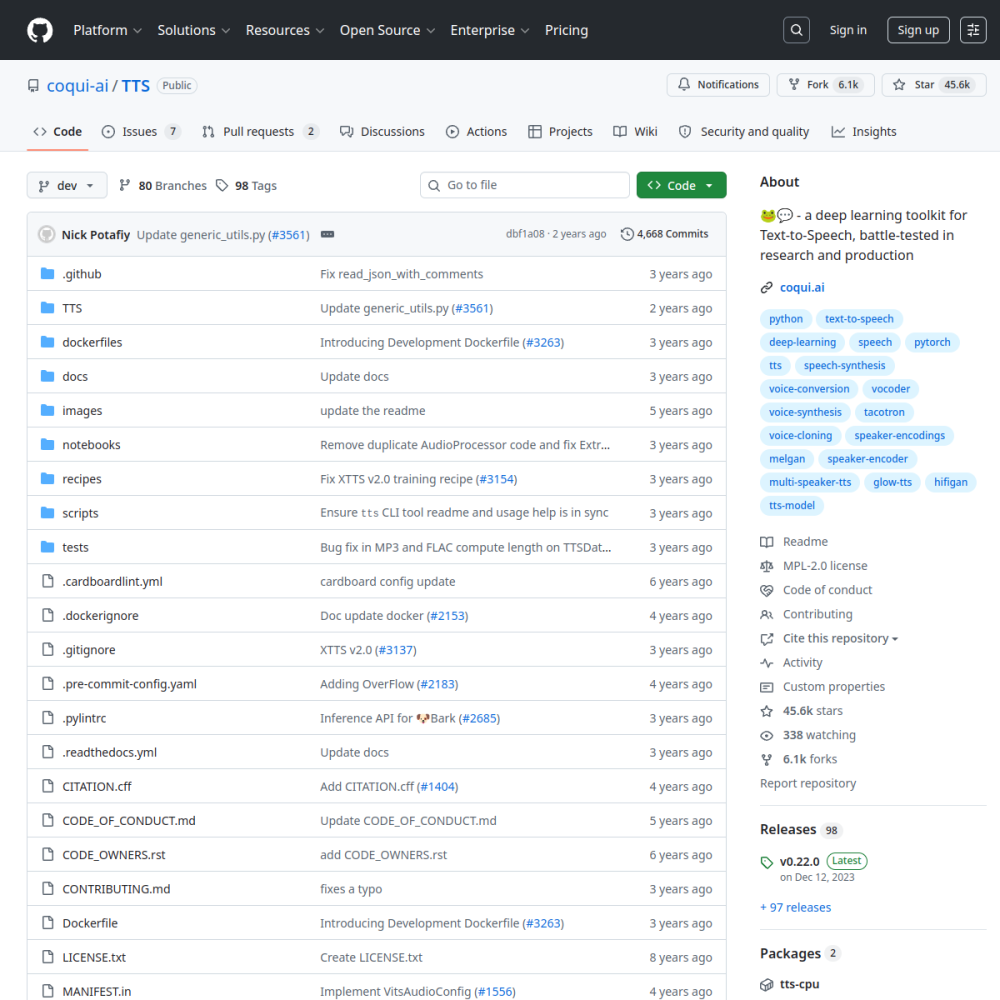Open the .github folder
This screenshot has height=1000, width=1000.
pos(82,274)
